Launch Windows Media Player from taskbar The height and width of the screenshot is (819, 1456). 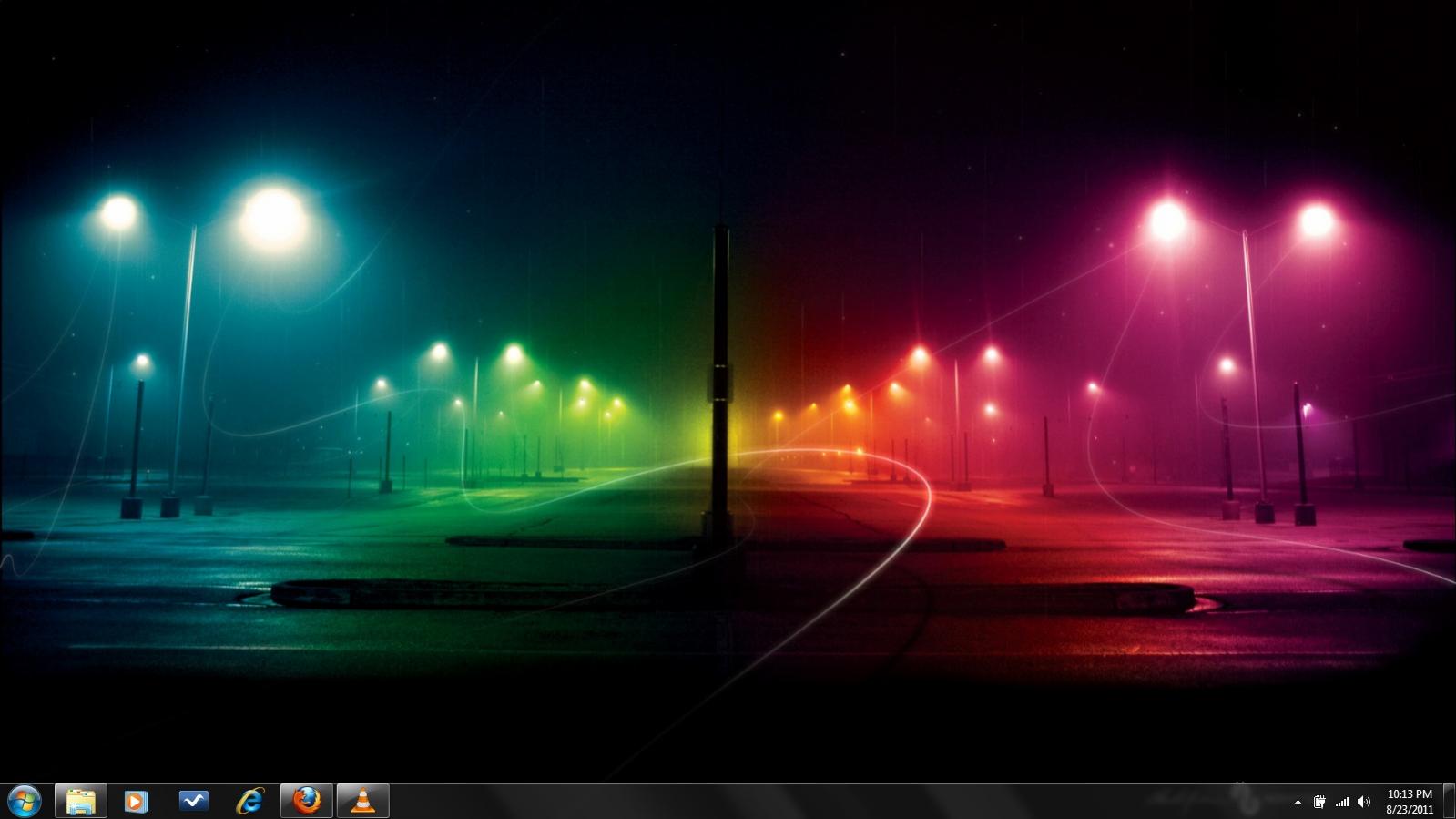click(x=137, y=802)
